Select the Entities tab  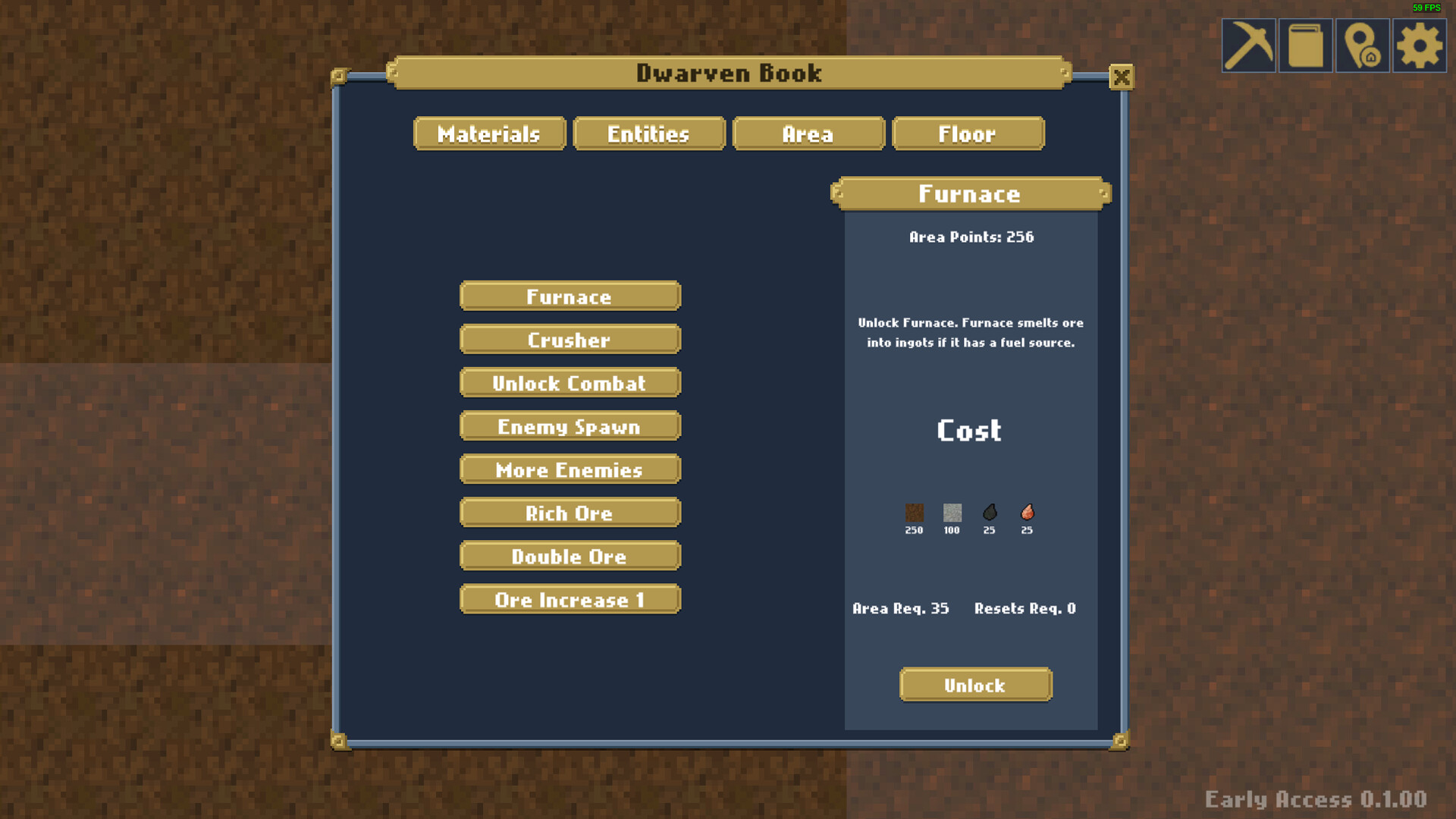647,133
